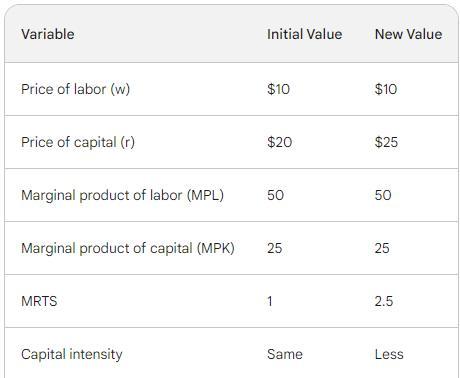
Task: Click the initial MRTS value 1
Action: point(270,301)
